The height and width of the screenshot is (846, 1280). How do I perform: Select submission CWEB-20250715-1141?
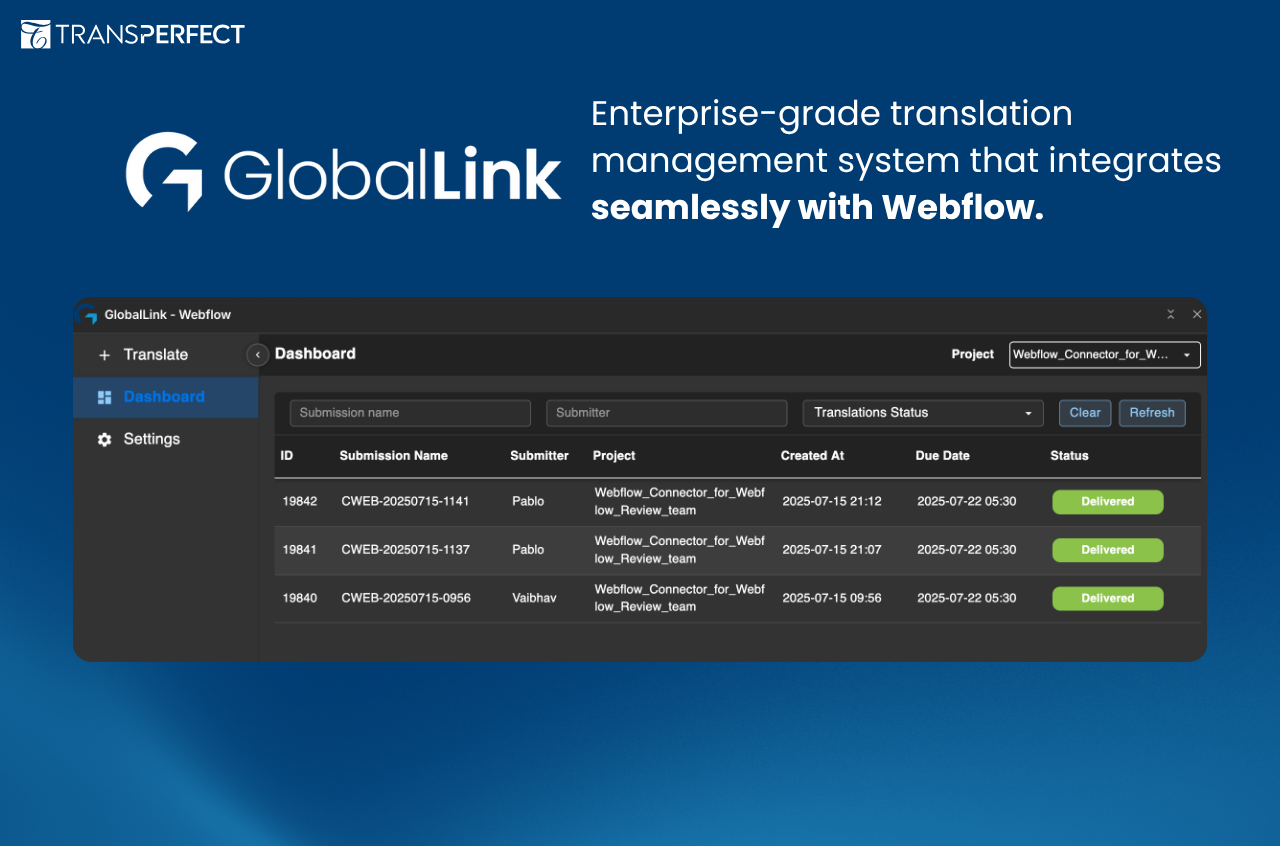[406, 502]
